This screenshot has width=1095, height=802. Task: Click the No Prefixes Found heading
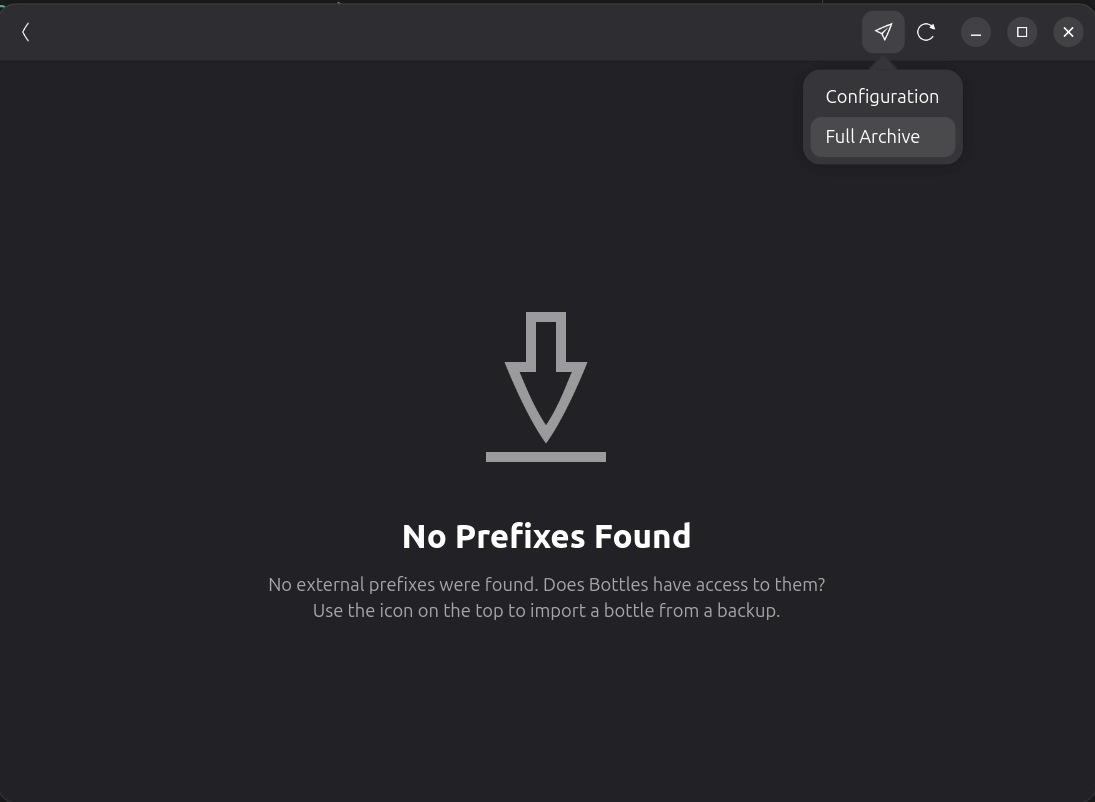546,537
